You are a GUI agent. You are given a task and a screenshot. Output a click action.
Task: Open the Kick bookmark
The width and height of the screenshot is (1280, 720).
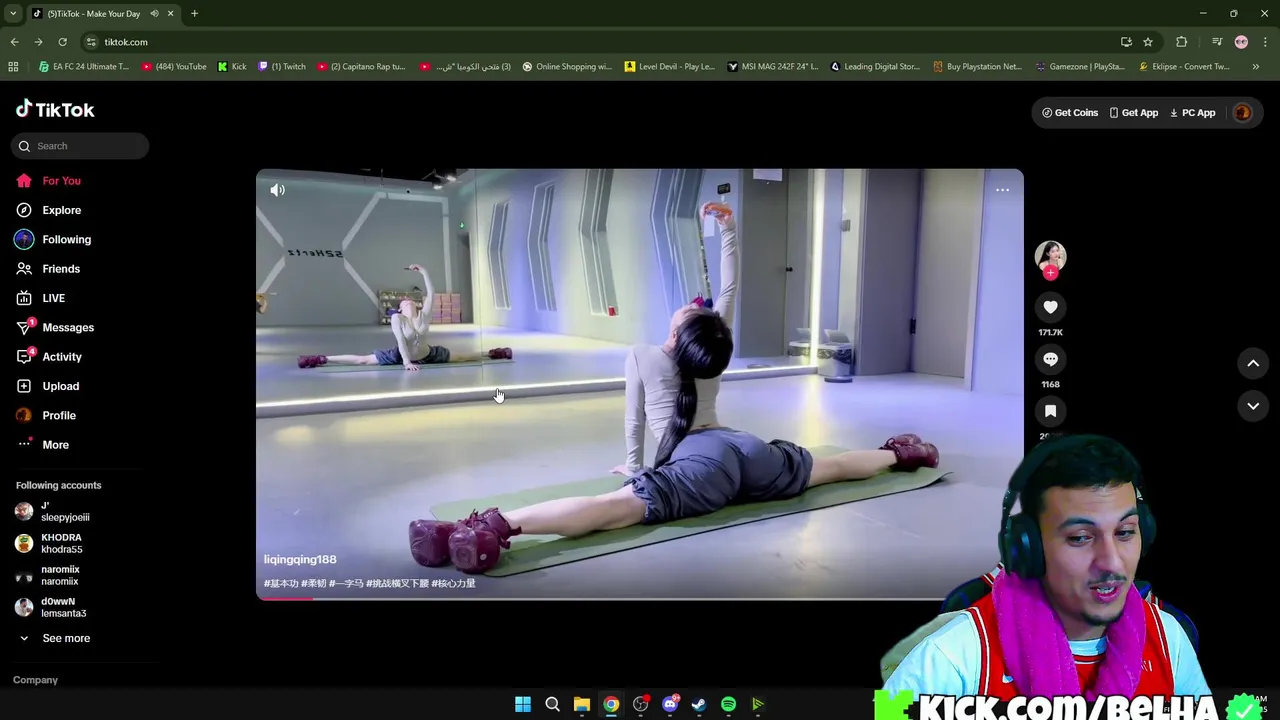[232, 67]
